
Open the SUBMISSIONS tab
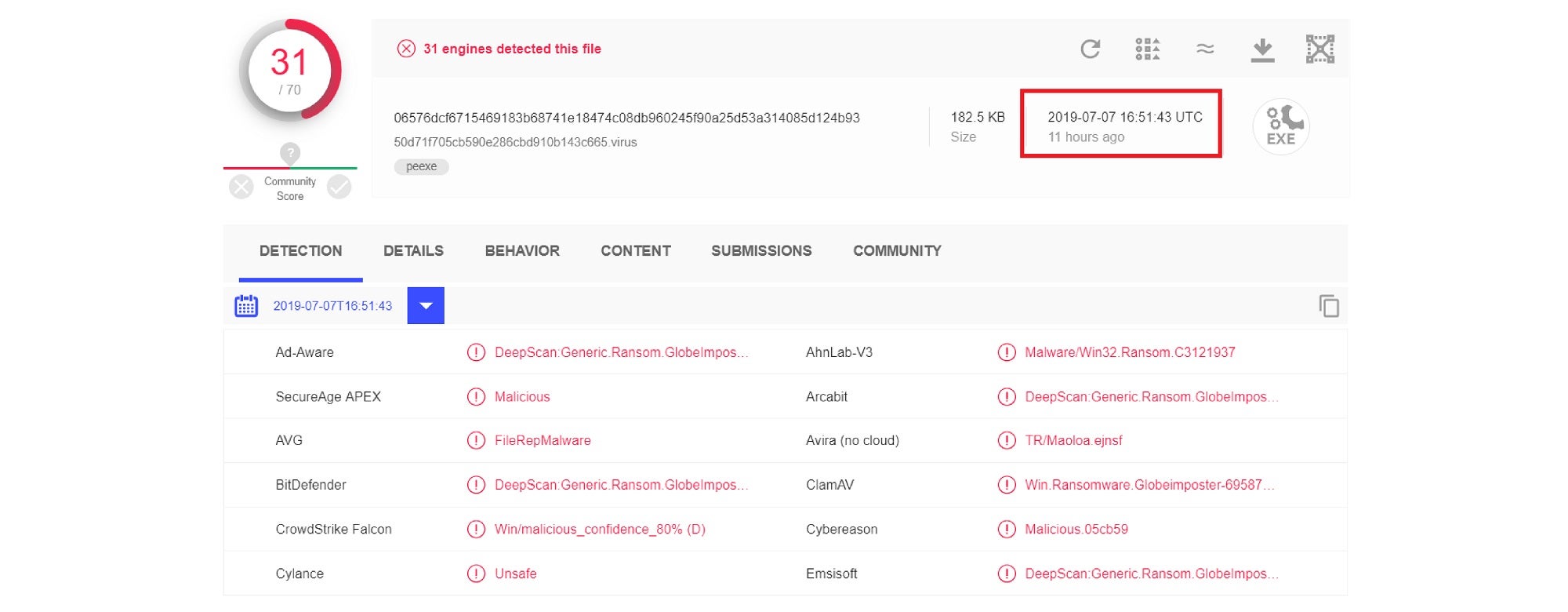tap(761, 251)
